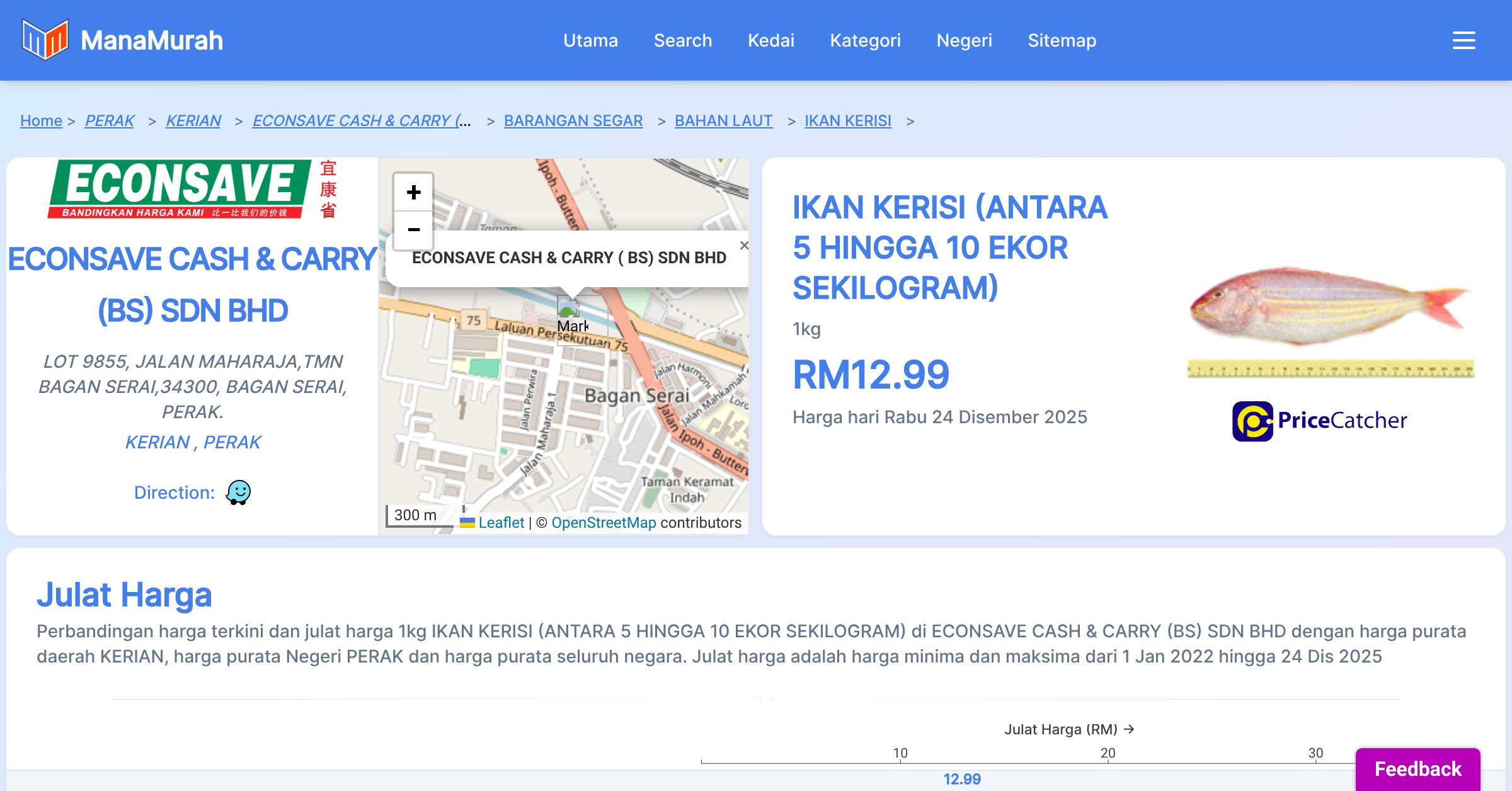Screen dimensions: 1512x791
Task: Open the hamburger menu
Action: [x=1463, y=40]
